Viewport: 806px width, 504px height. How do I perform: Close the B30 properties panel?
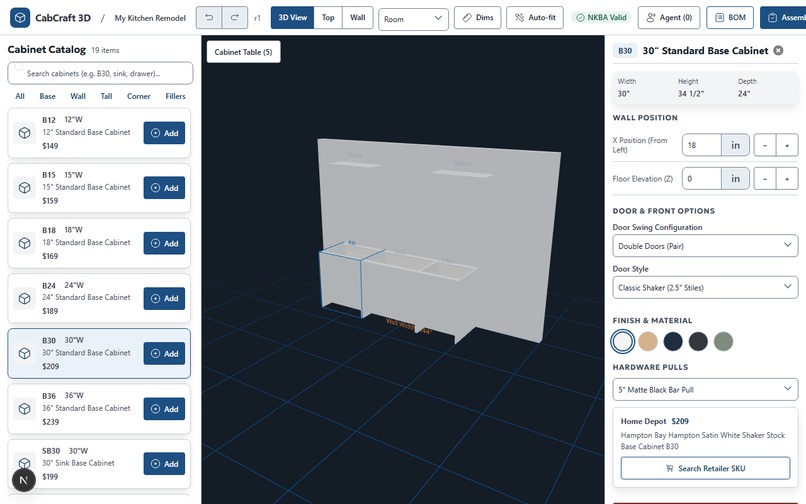pos(778,50)
